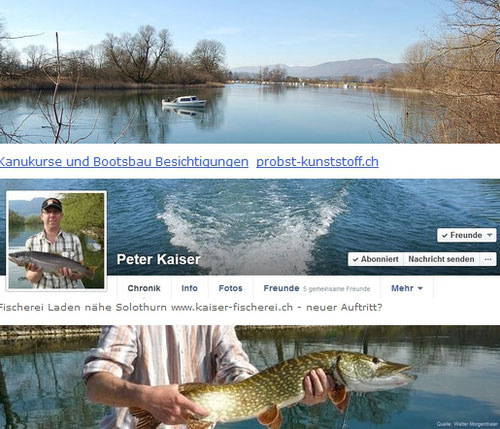500x429 pixels.
Task: Open the profile picture with the fish
Action: 56,241
